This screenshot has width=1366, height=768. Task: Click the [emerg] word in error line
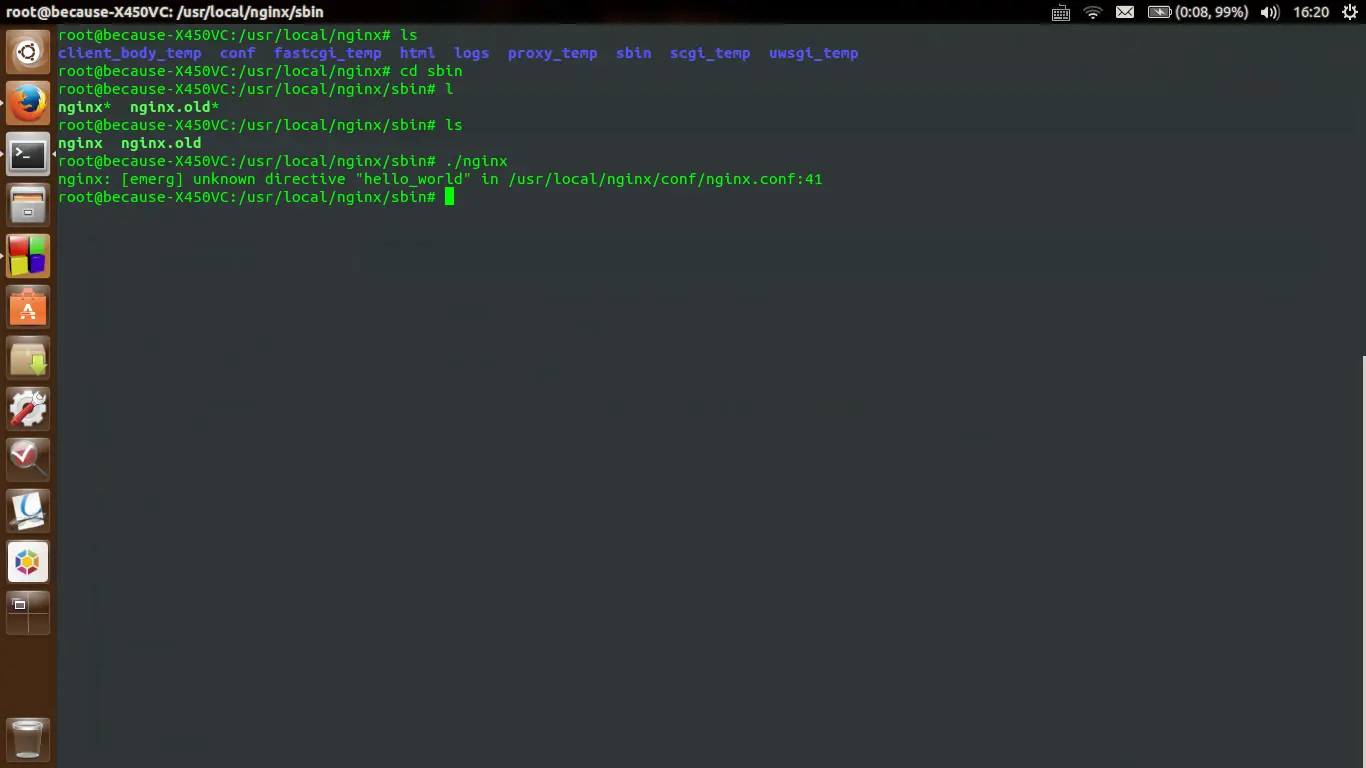[x=152, y=179]
